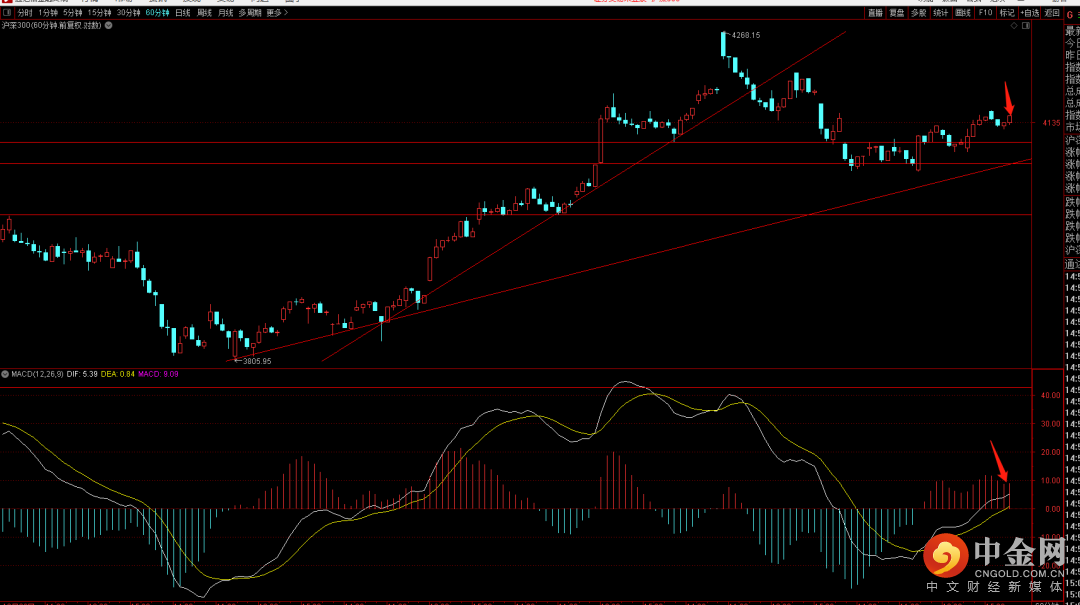Click the diamond icon at chart top right
Image resolution: width=1080 pixels, height=605 pixels.
point(1014,26)
